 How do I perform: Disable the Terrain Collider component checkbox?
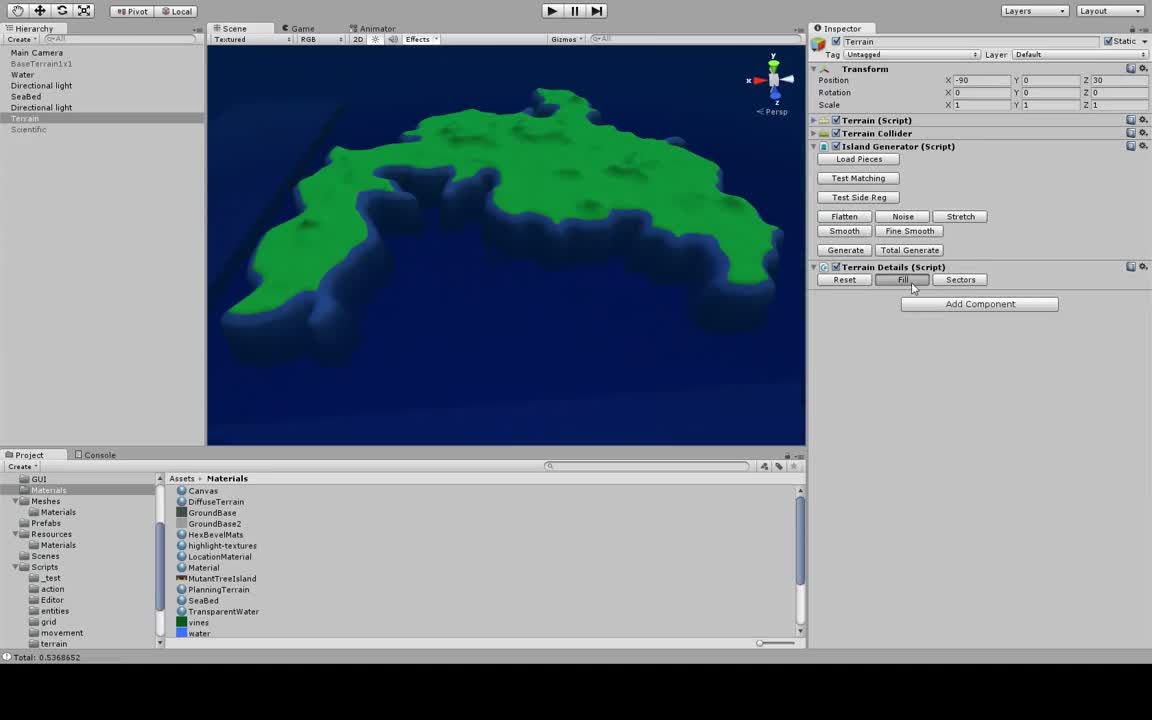tap(836, 133)
